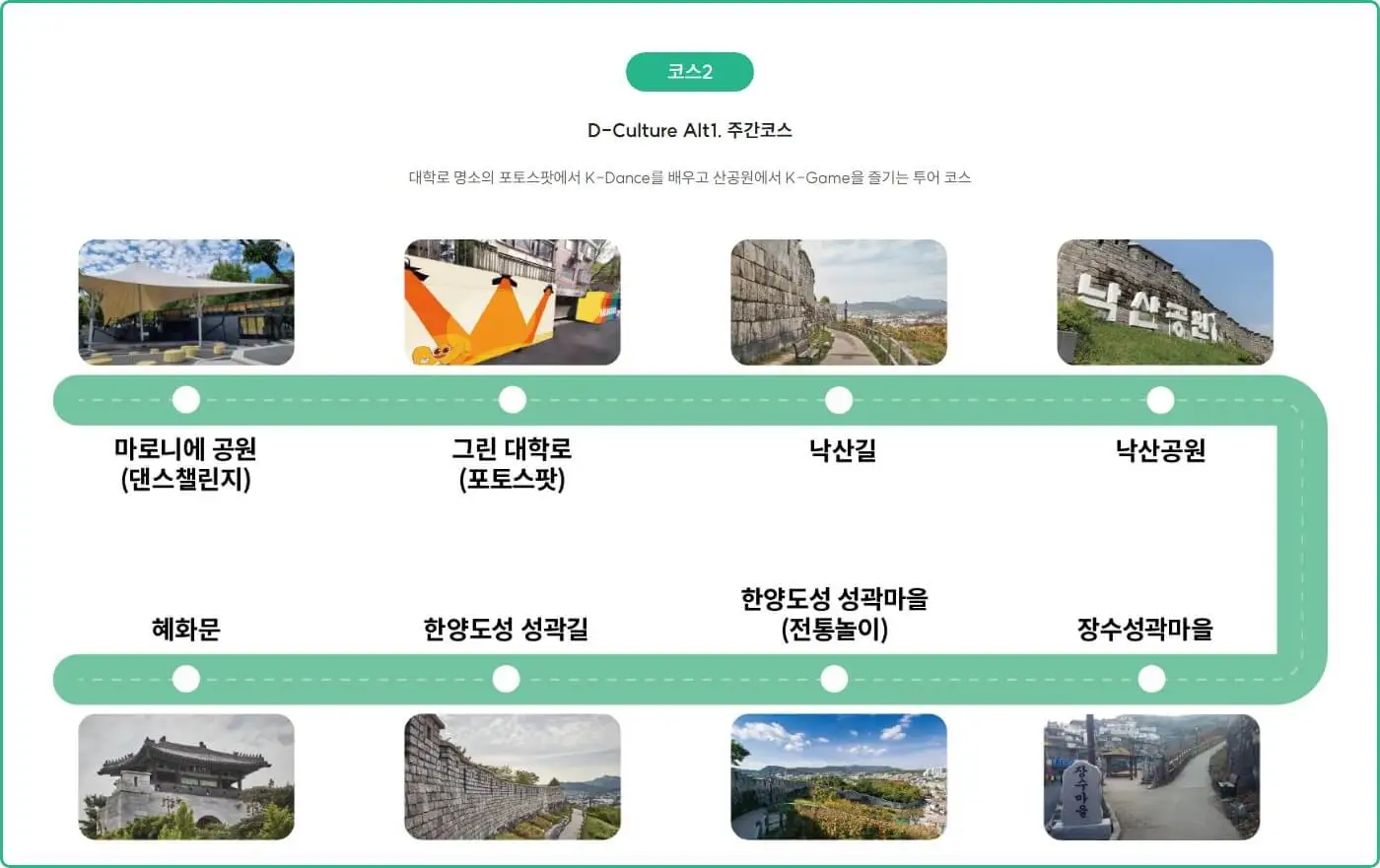Select the 전통놀이 stop marker on lower route
The height and width of the screenshot is (868, 1380).
pos(834,677)
